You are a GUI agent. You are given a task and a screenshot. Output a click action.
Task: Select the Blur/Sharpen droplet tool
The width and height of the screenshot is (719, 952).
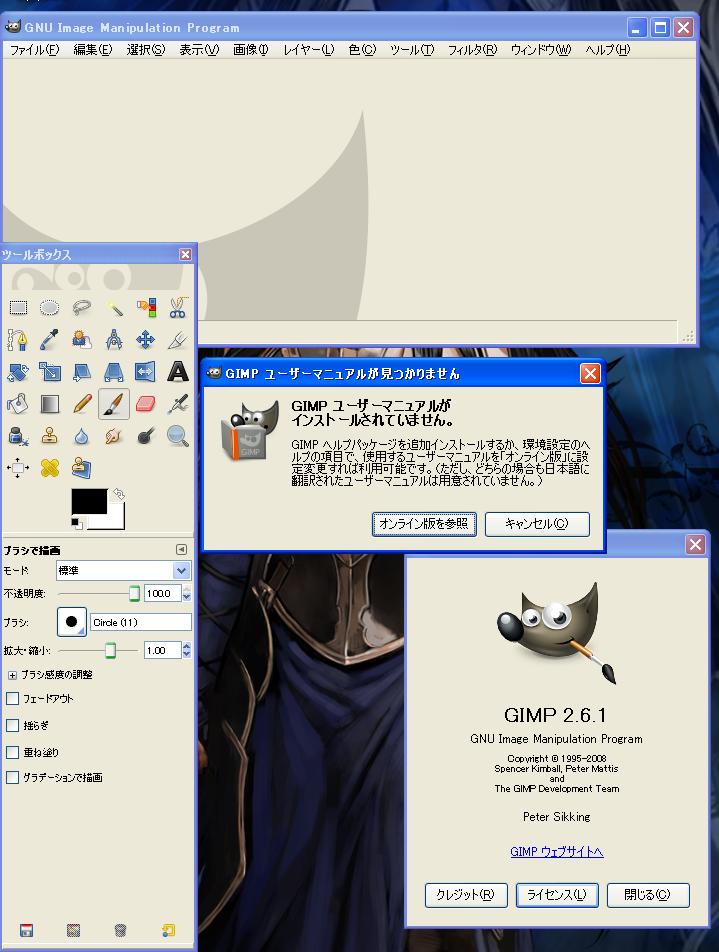coord(82,436)
